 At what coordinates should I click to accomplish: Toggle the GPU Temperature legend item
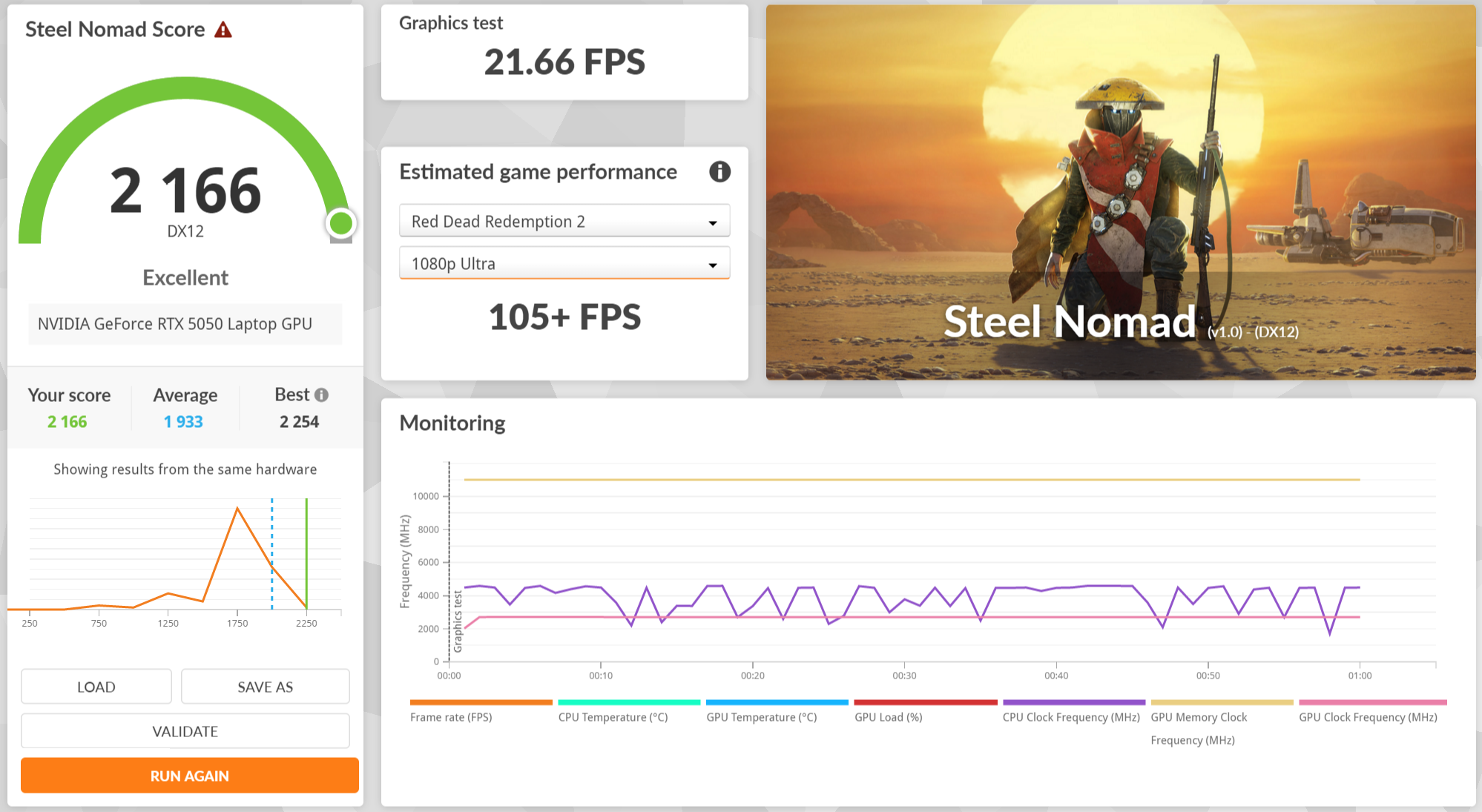pyautogui.click(x=761, y=716)
